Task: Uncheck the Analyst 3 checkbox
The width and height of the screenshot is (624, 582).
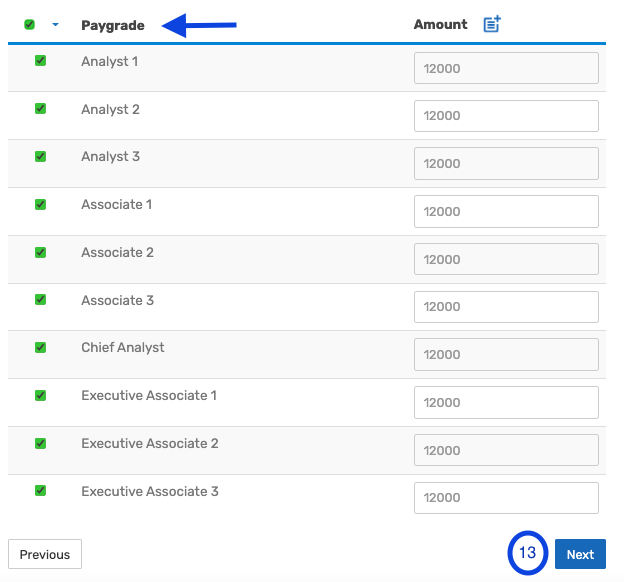Action: [x=40, y=156]
